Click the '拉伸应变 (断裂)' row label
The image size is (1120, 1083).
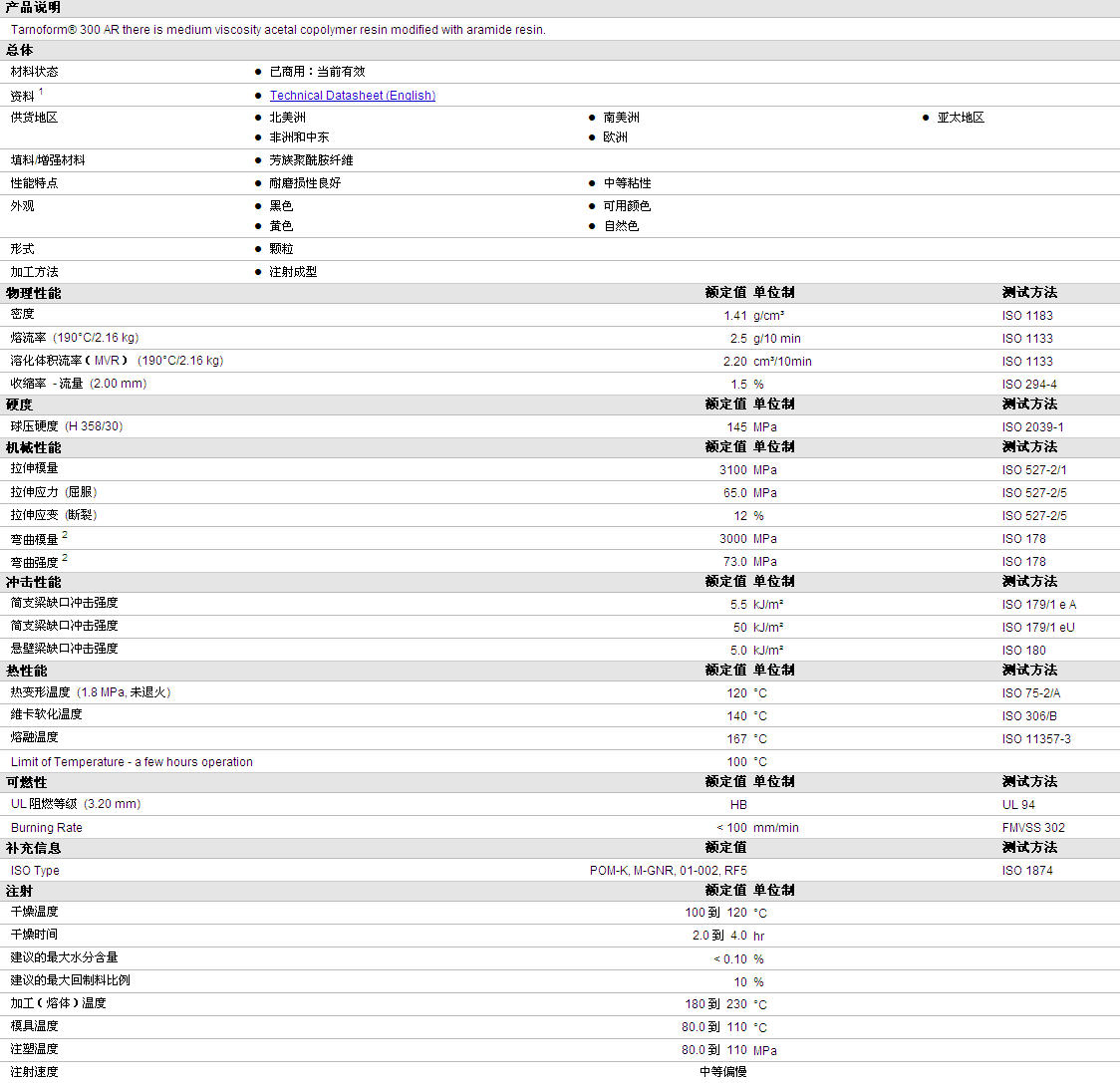pos(54,515)
